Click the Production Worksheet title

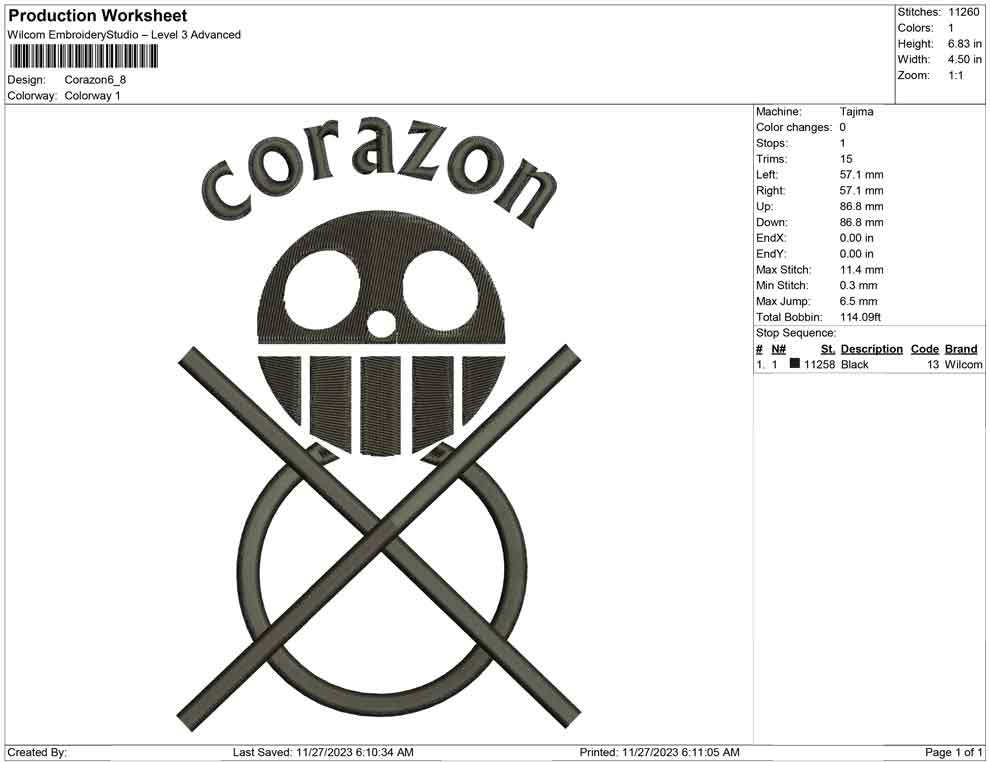tap(98, 16)
